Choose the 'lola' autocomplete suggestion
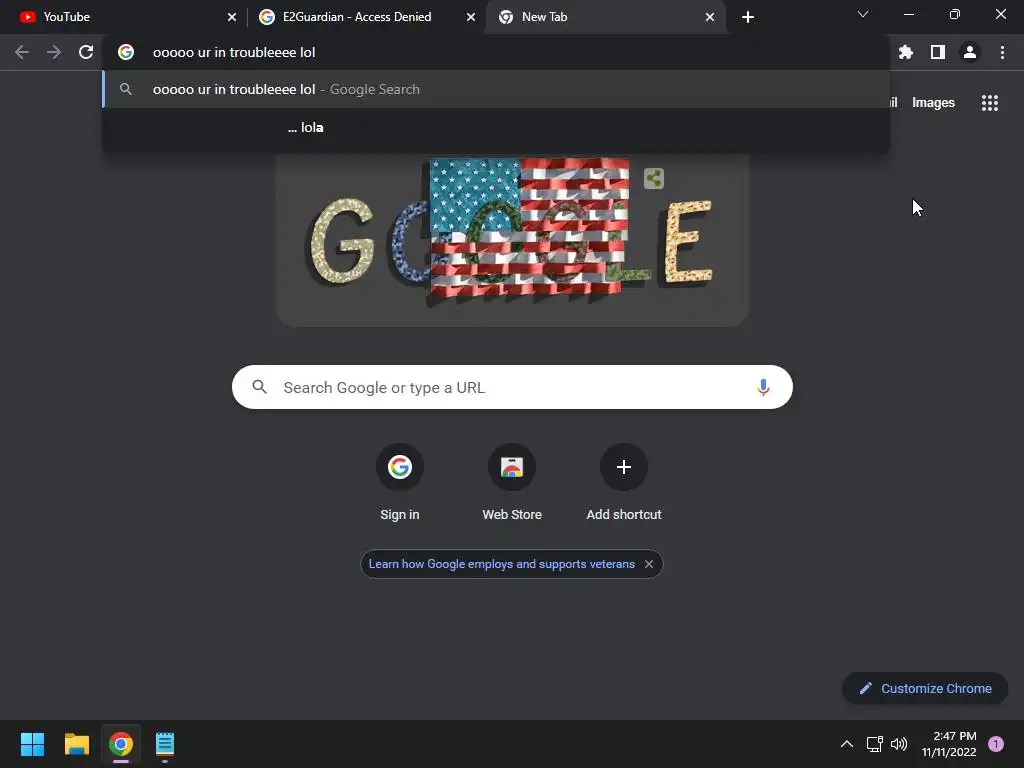1024x768 pixels. click(x=496, y=127)
